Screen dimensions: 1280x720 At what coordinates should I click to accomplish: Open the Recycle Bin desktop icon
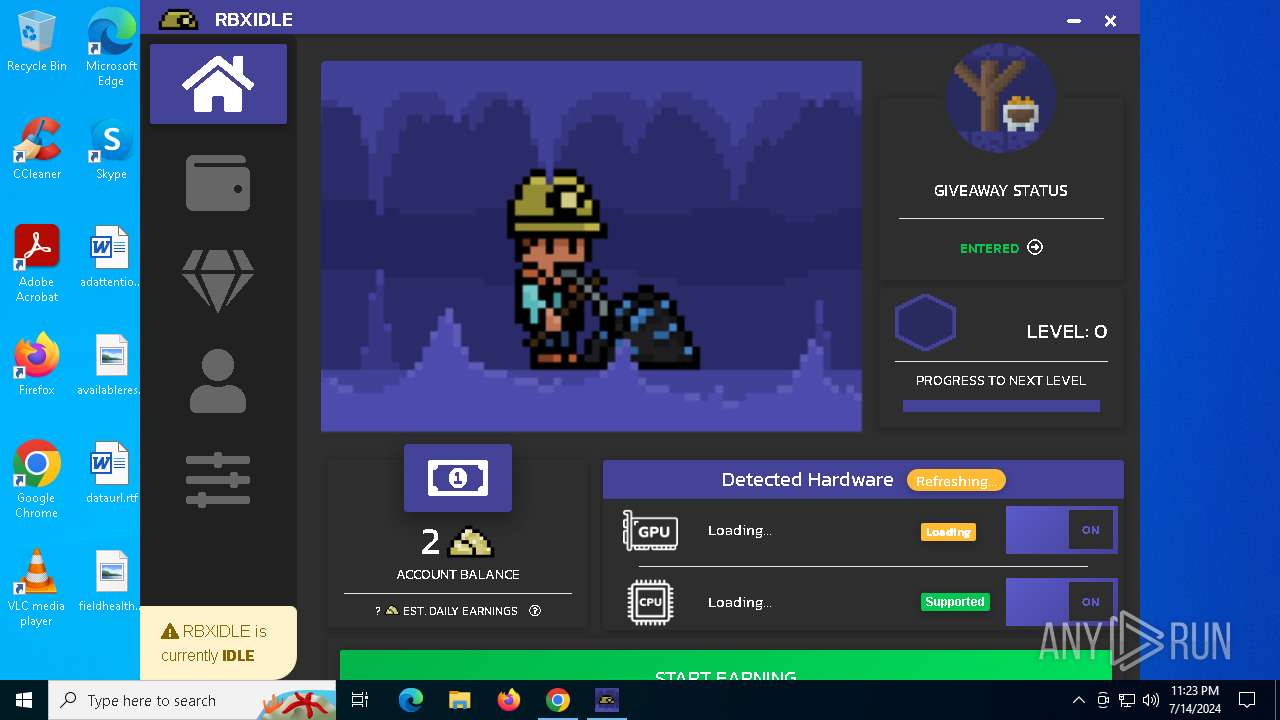(37, 41)
